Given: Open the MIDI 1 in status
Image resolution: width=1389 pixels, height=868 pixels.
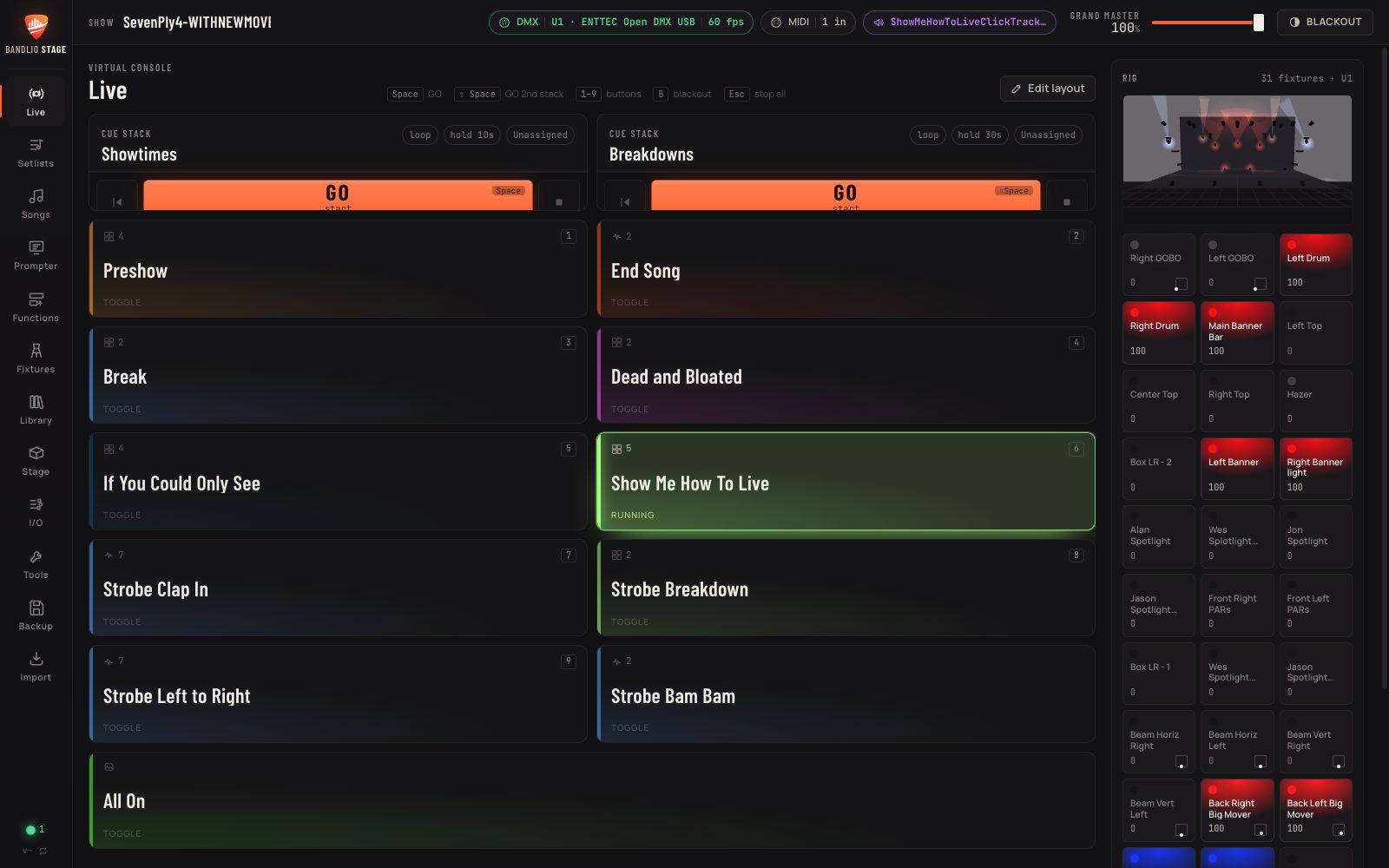Looking at the screenshot, I should (x=808, y=23).
